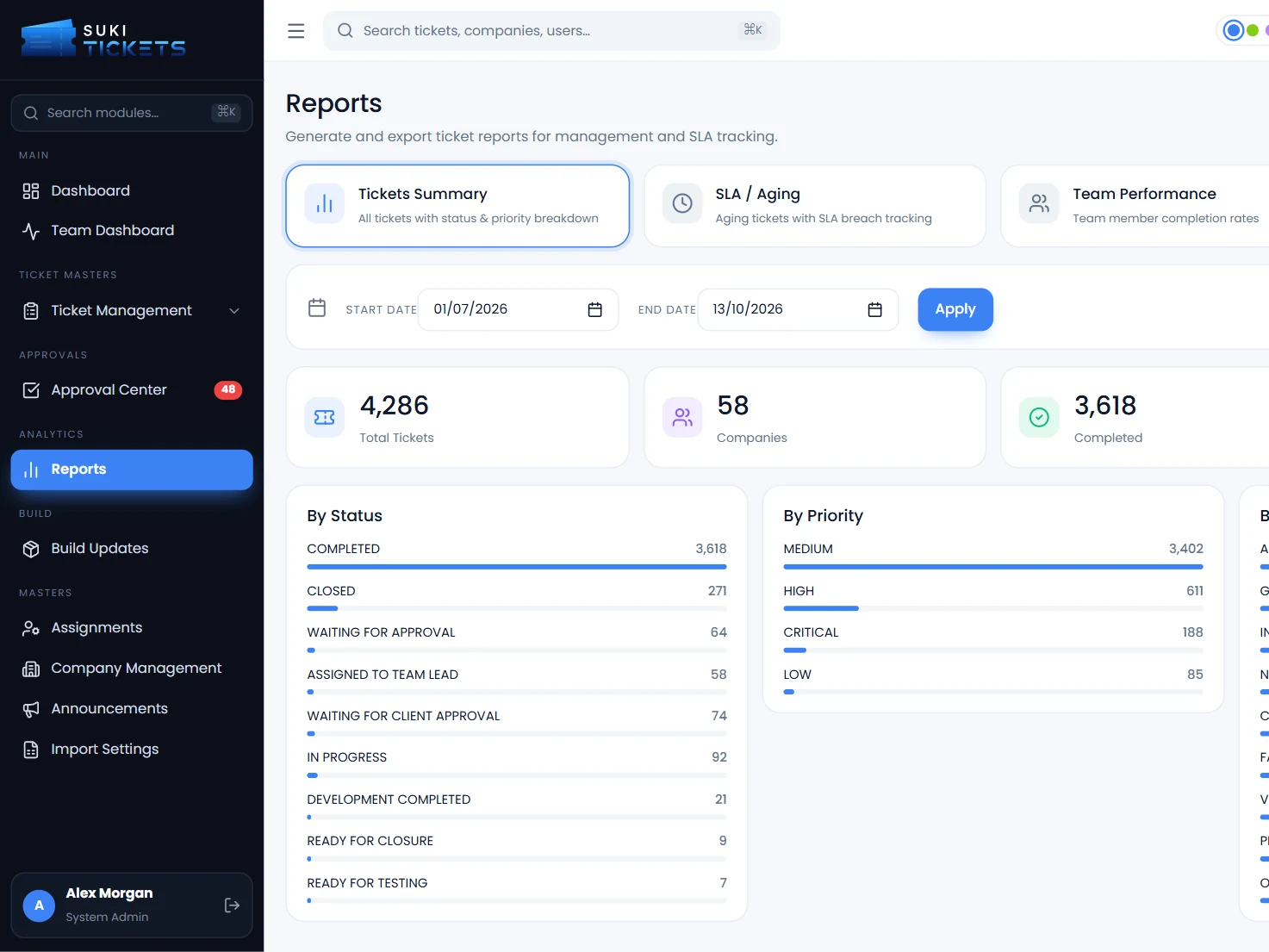Select the Tickets Summary report card
Screen dimensions: 1269x952
click(x=457, y=206)
